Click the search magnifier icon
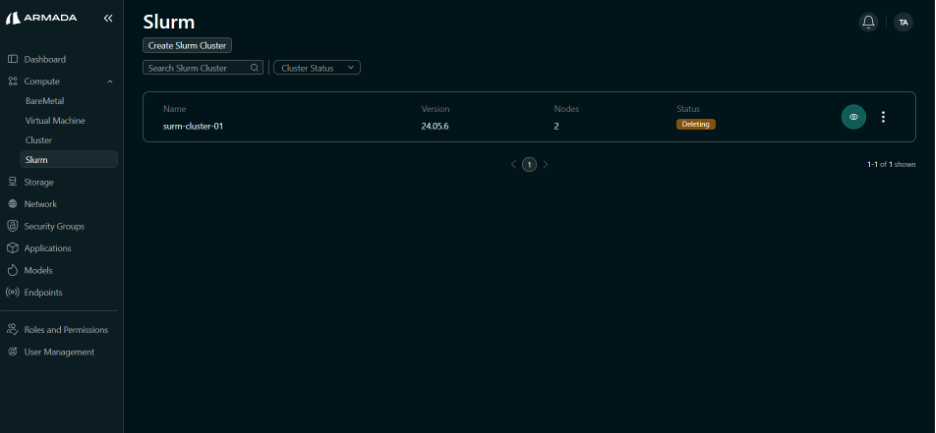 tap(254, 68)
